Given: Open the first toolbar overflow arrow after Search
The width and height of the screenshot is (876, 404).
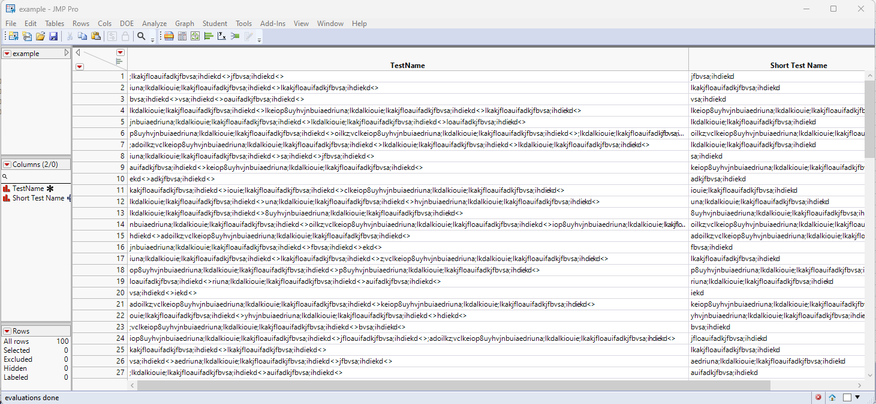Looking at the screenshot, I should click(x=153, y=40).
